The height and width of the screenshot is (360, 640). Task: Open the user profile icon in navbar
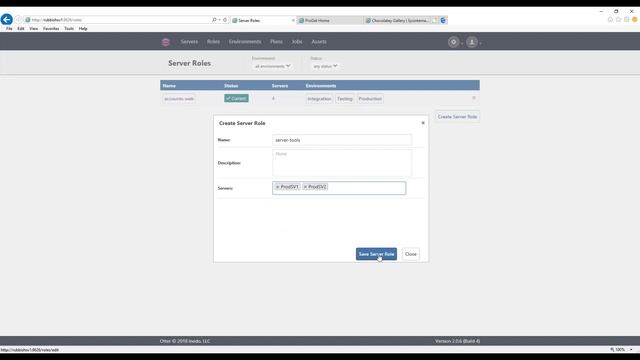(x=472, y=42)
